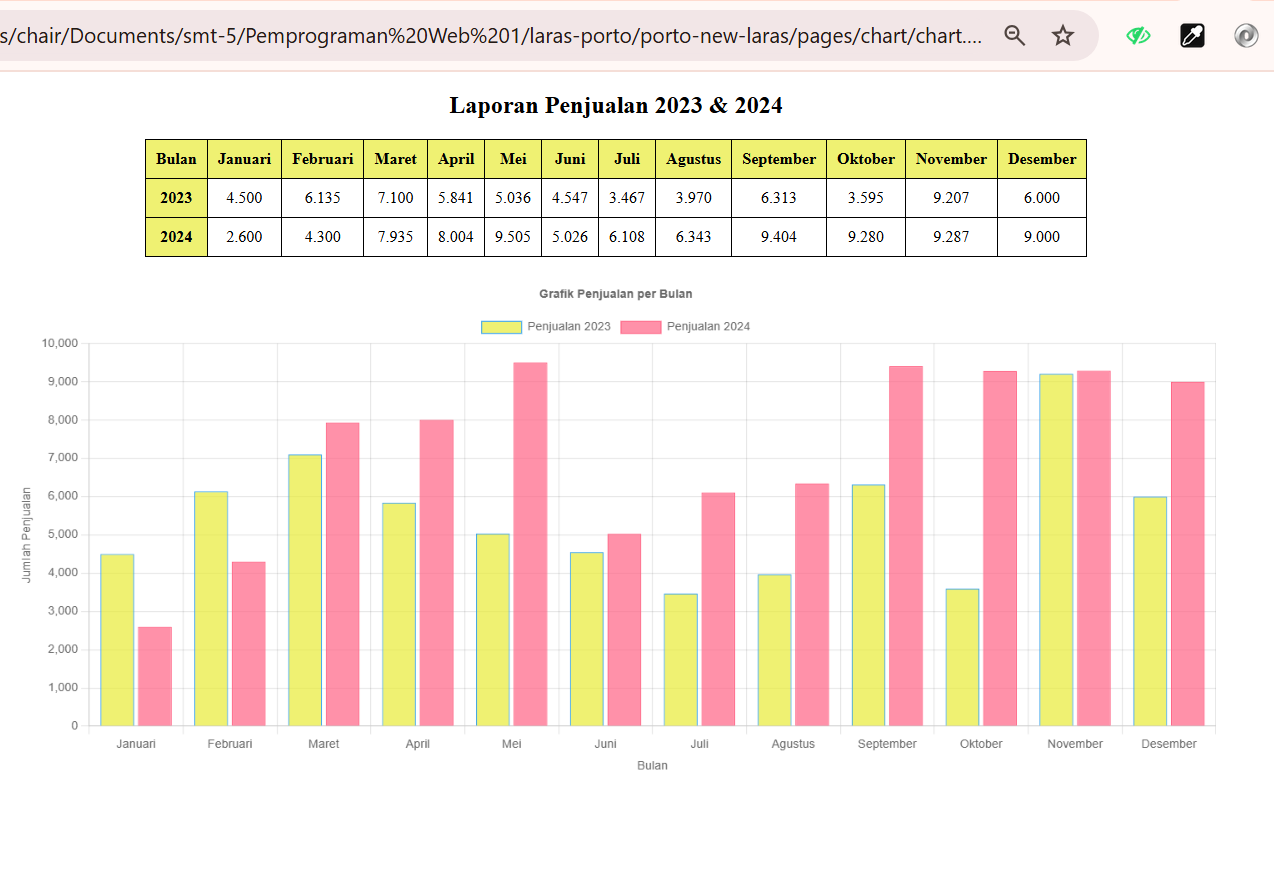
Task: Click the yellow November 2023 bar
Action: point(1056,550)
